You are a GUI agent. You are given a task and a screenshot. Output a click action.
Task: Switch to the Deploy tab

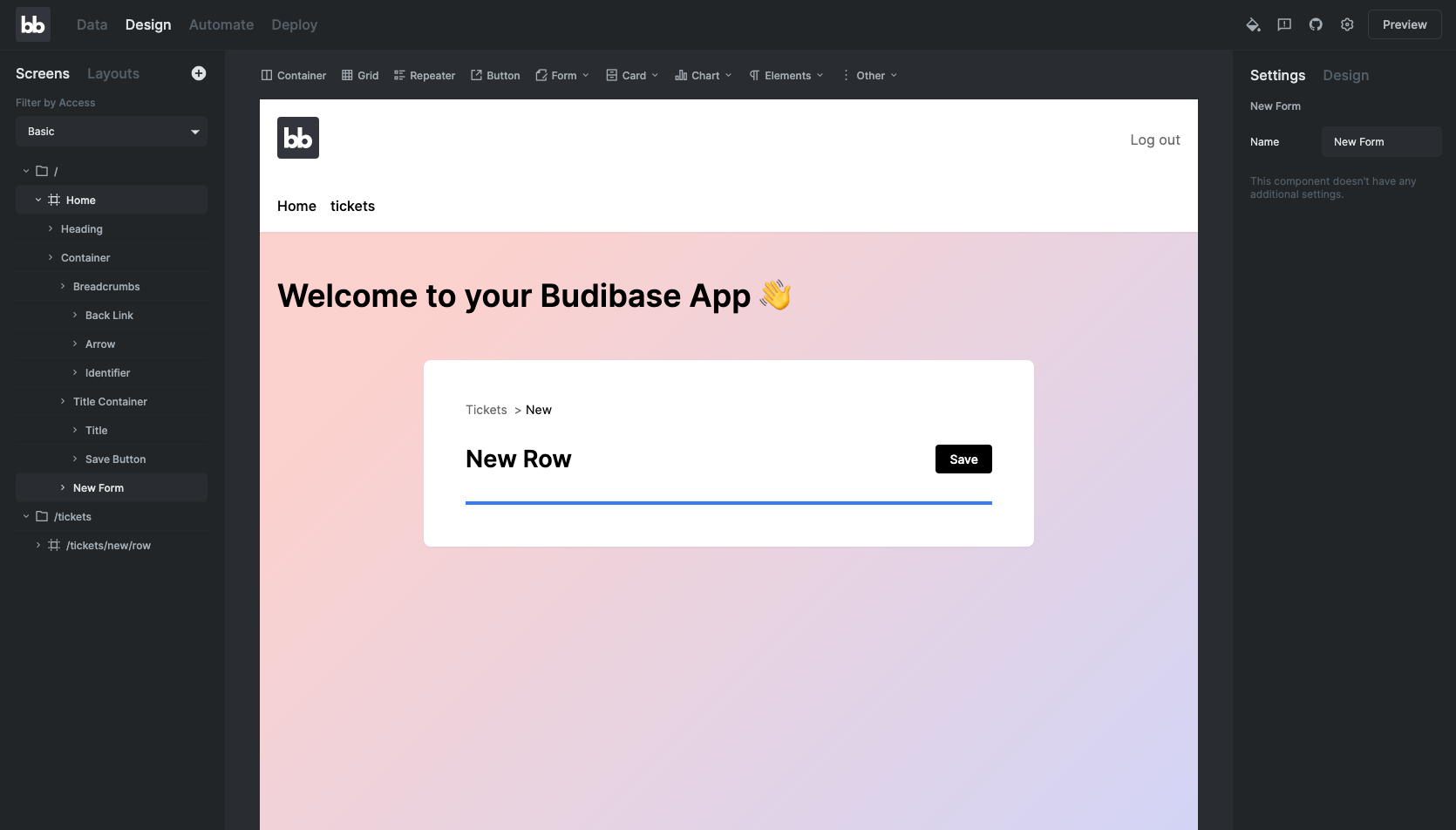tap(294, 24)
